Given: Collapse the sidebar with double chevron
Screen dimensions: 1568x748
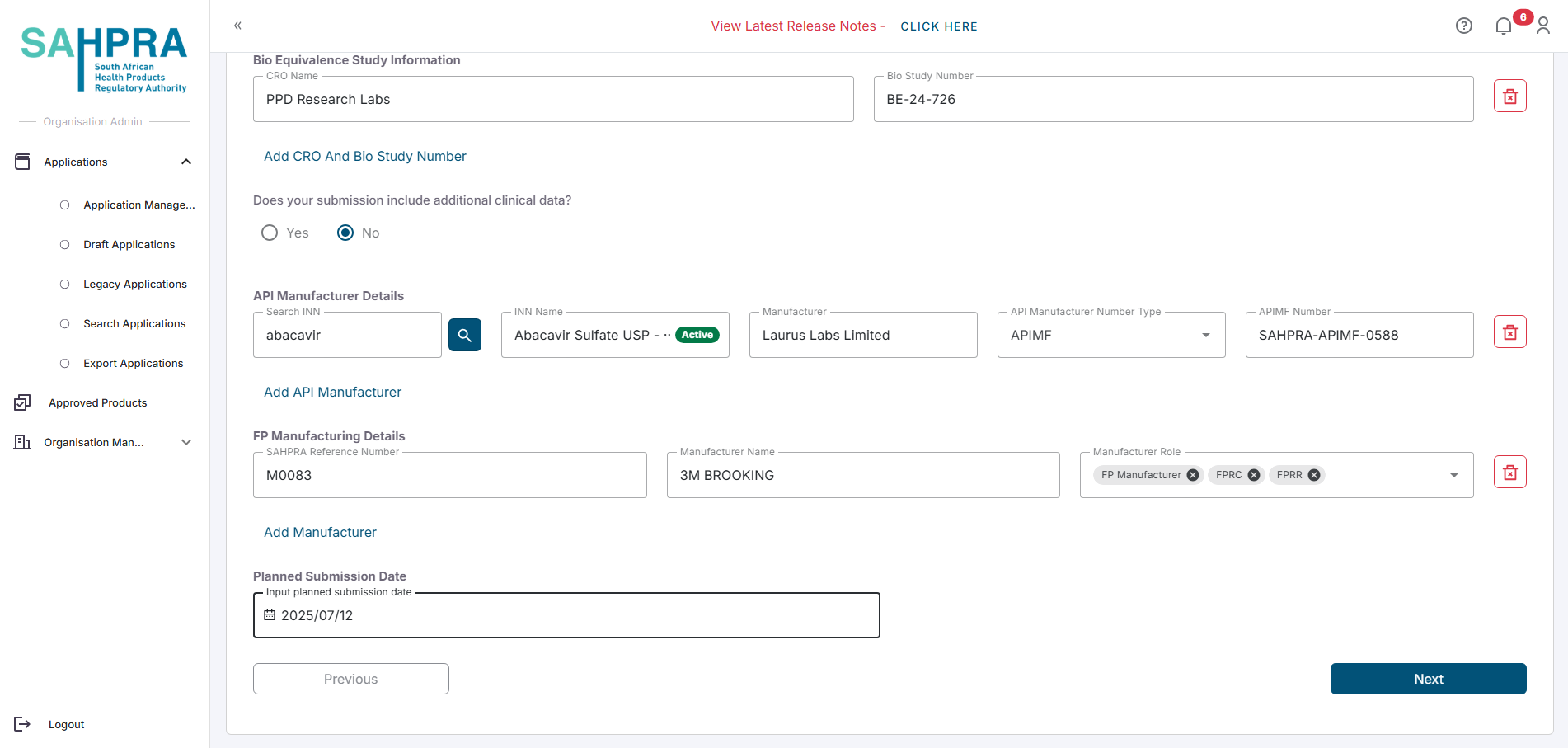Looking at the screenshot, I should click(237, 26).
